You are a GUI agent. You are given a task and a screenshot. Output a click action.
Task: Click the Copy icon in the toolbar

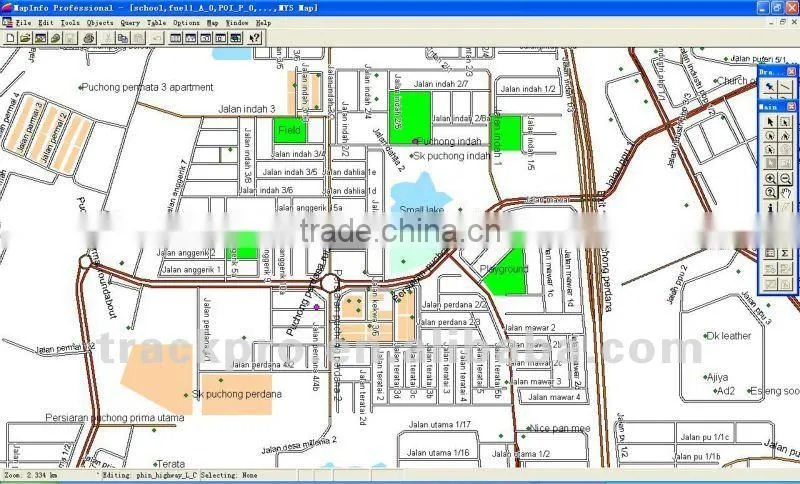(123, 38)
